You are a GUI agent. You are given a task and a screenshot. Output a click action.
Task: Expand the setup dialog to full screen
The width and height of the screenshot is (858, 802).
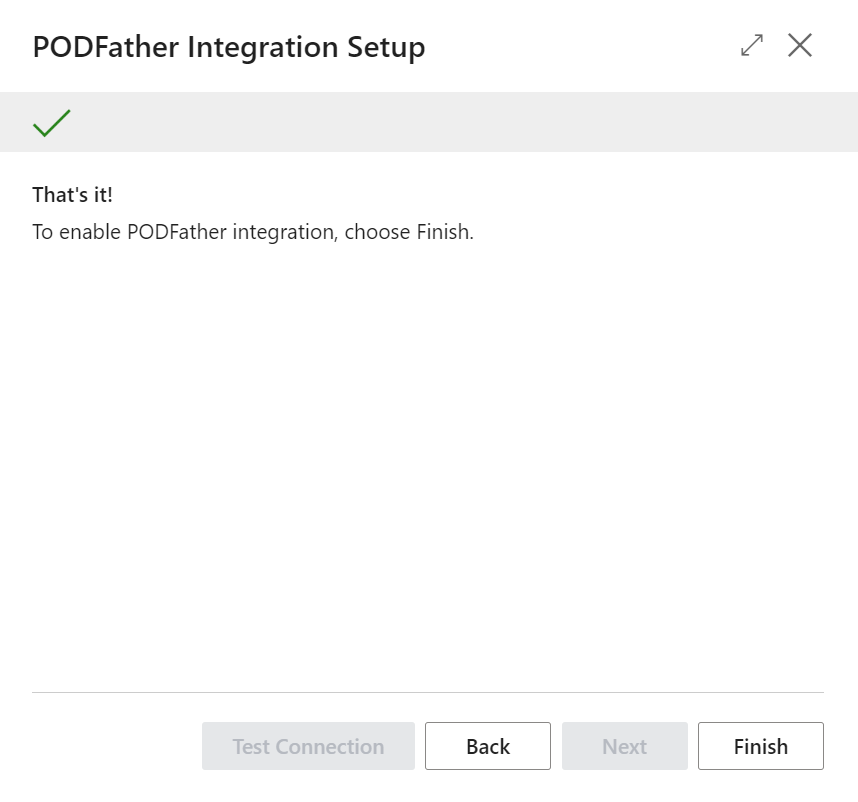(752, 45)
